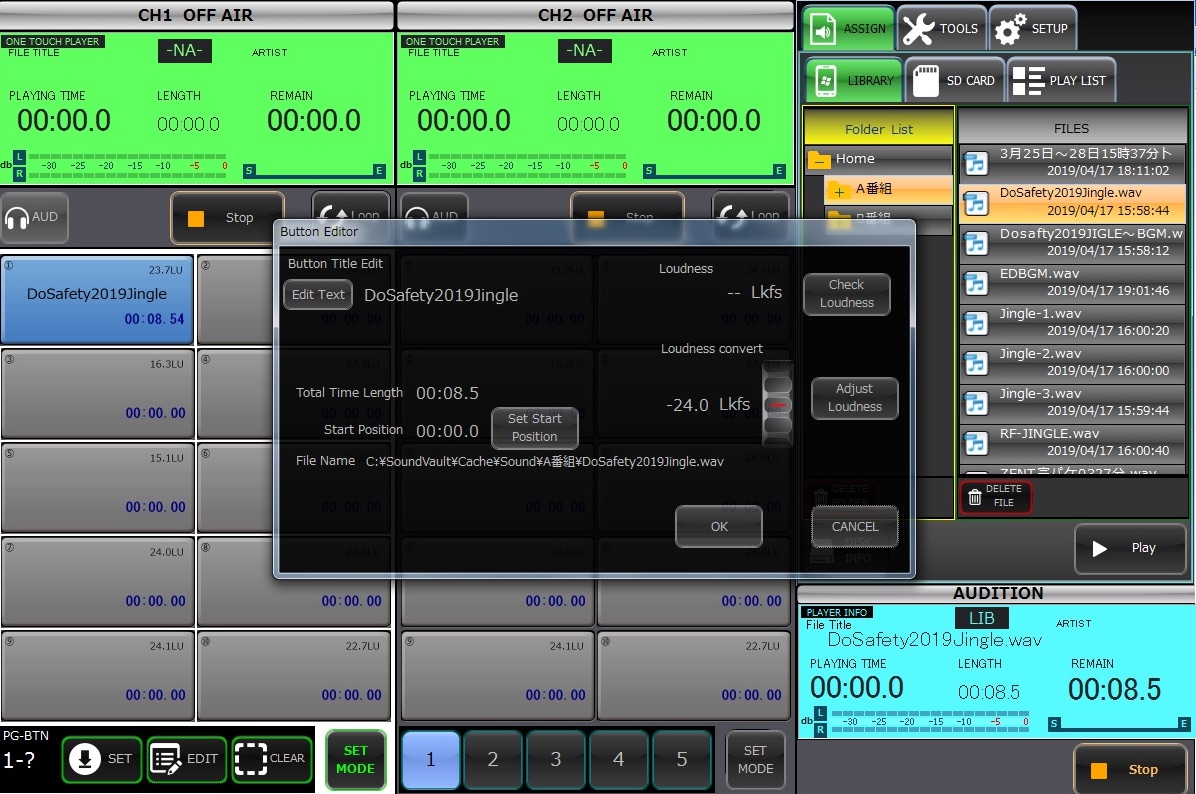Click the DELETE FILE trash button
The width and height of the screenshot is (1196, 794).
pyautogui.click(x=995, y=496)
